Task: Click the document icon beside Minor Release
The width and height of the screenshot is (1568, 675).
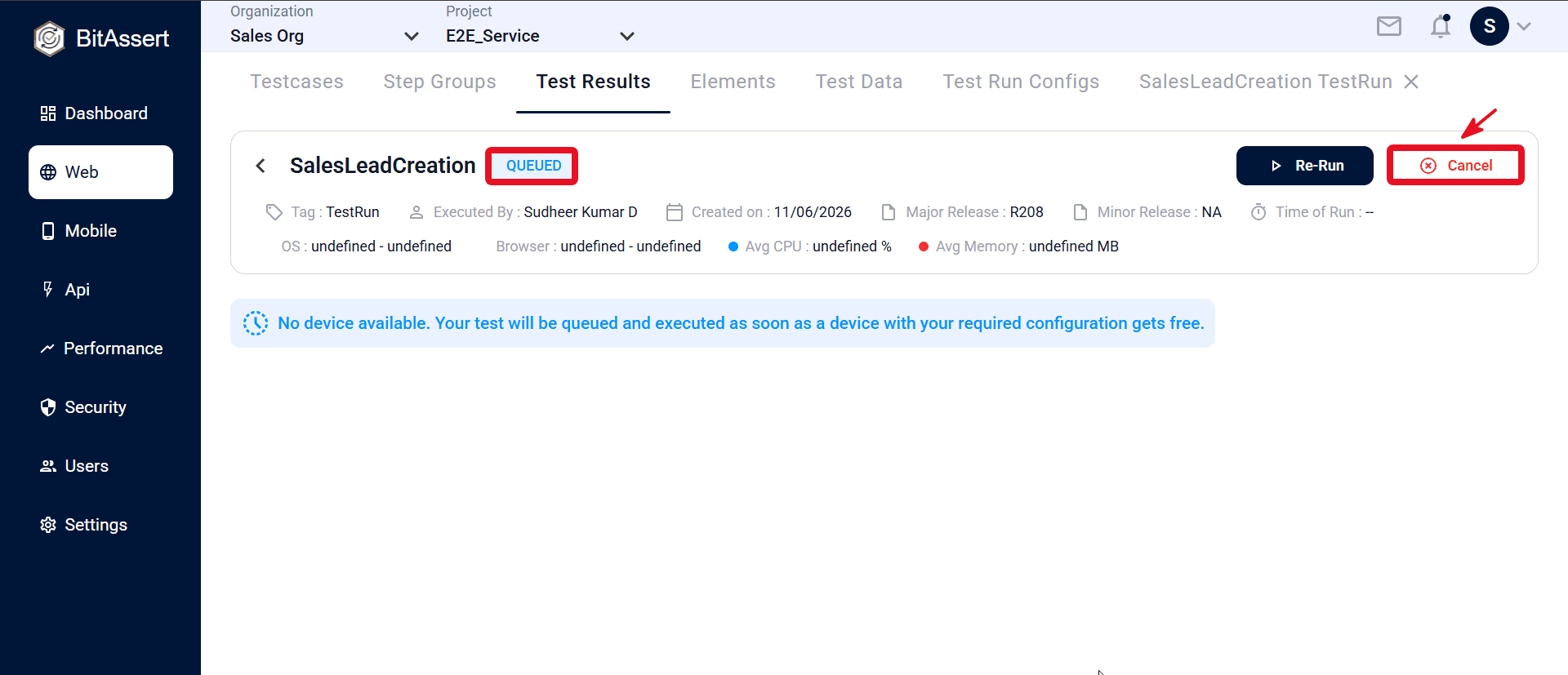Action: 1080,212
